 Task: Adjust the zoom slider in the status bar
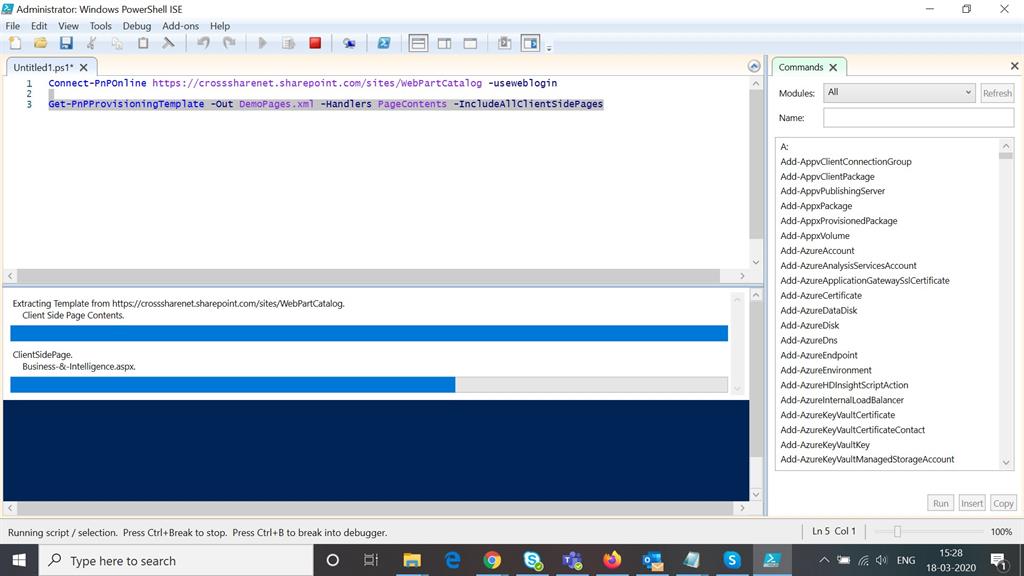pyautogui.click(x=897, y=532)
